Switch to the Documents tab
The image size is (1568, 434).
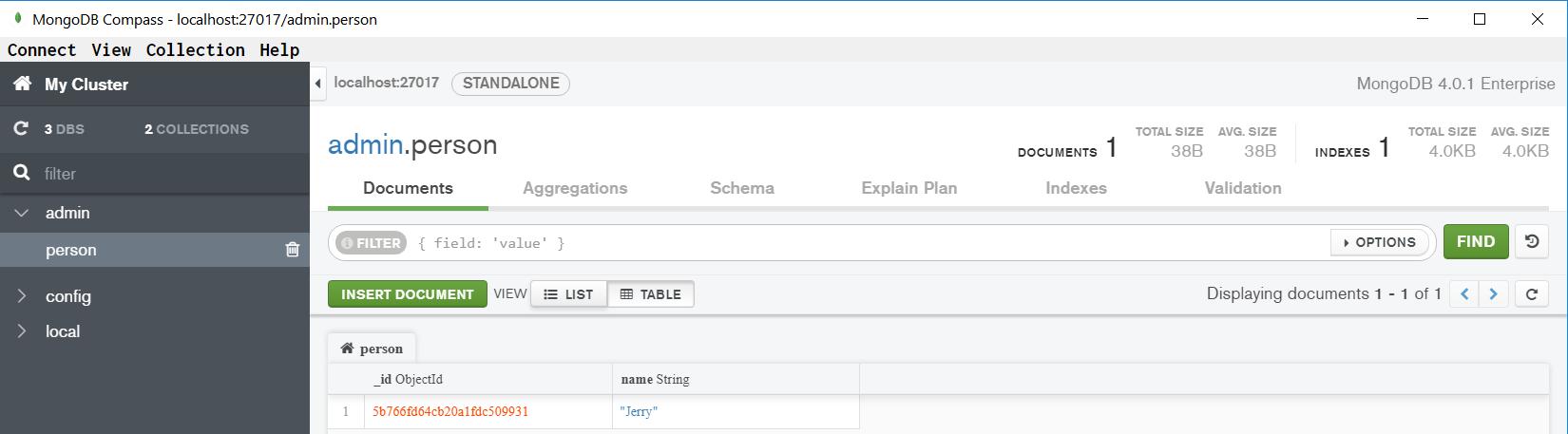tap(408, 188)
